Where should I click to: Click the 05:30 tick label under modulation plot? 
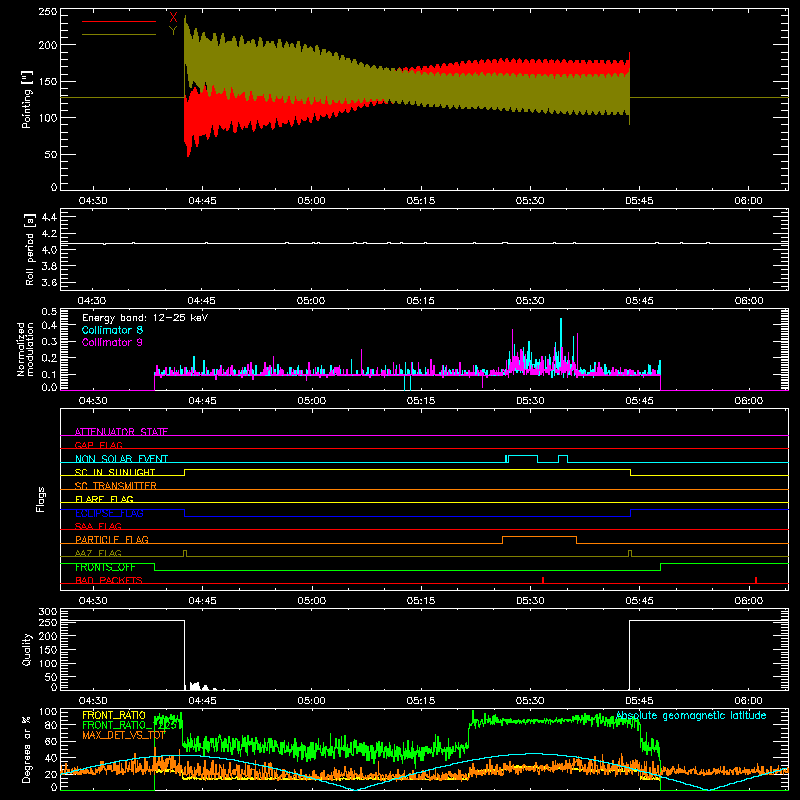(530, 401)
